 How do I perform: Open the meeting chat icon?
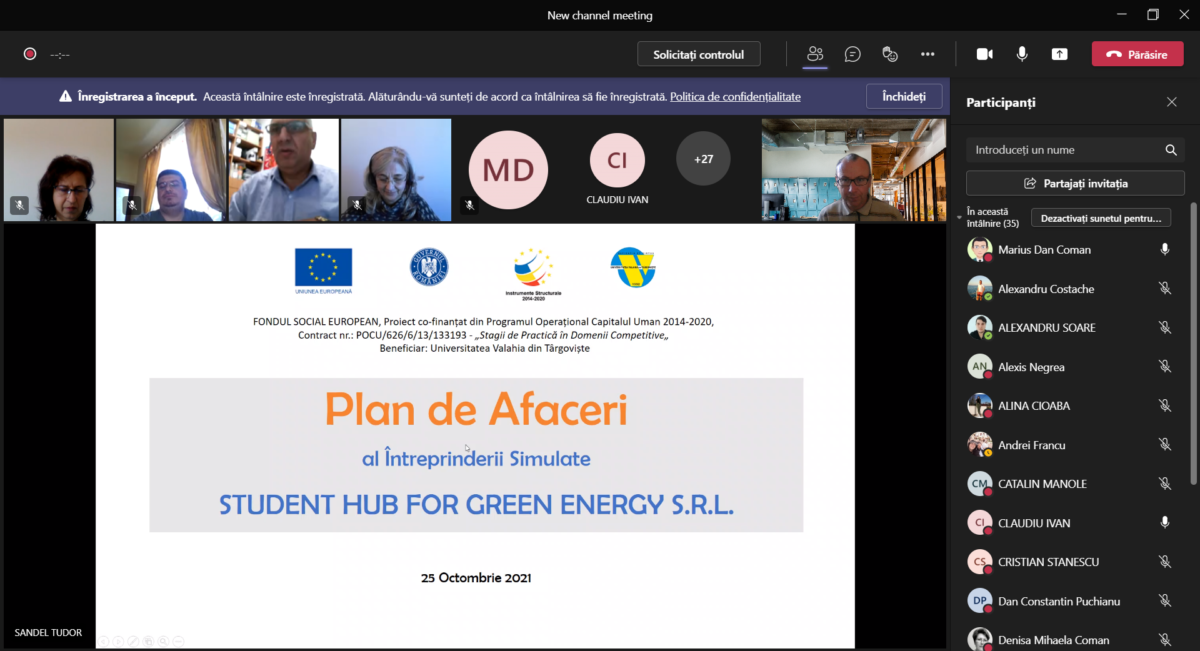click(852, 54)
